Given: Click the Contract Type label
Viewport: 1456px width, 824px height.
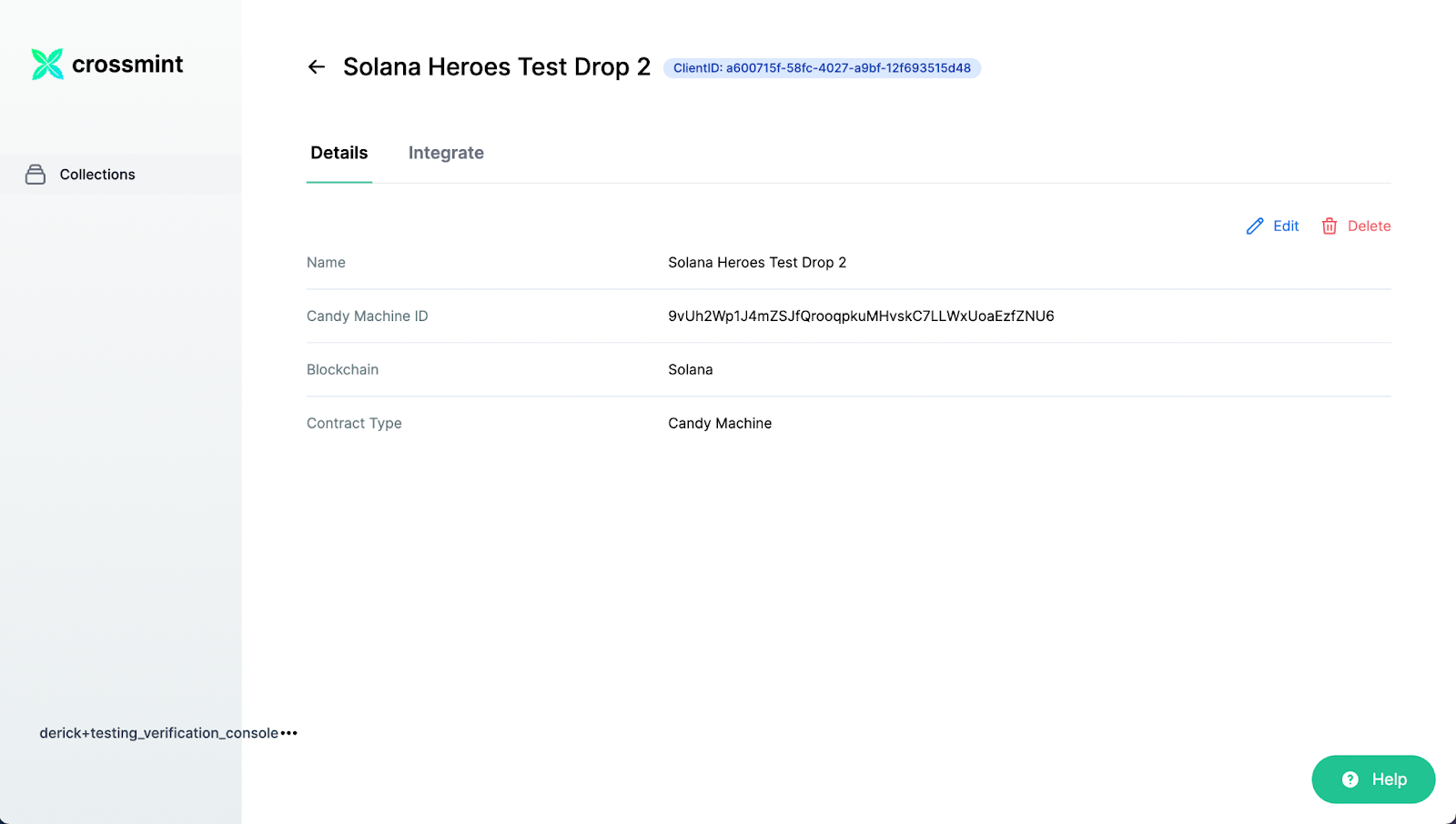Looking at the screenshot, I should point(354,424).
